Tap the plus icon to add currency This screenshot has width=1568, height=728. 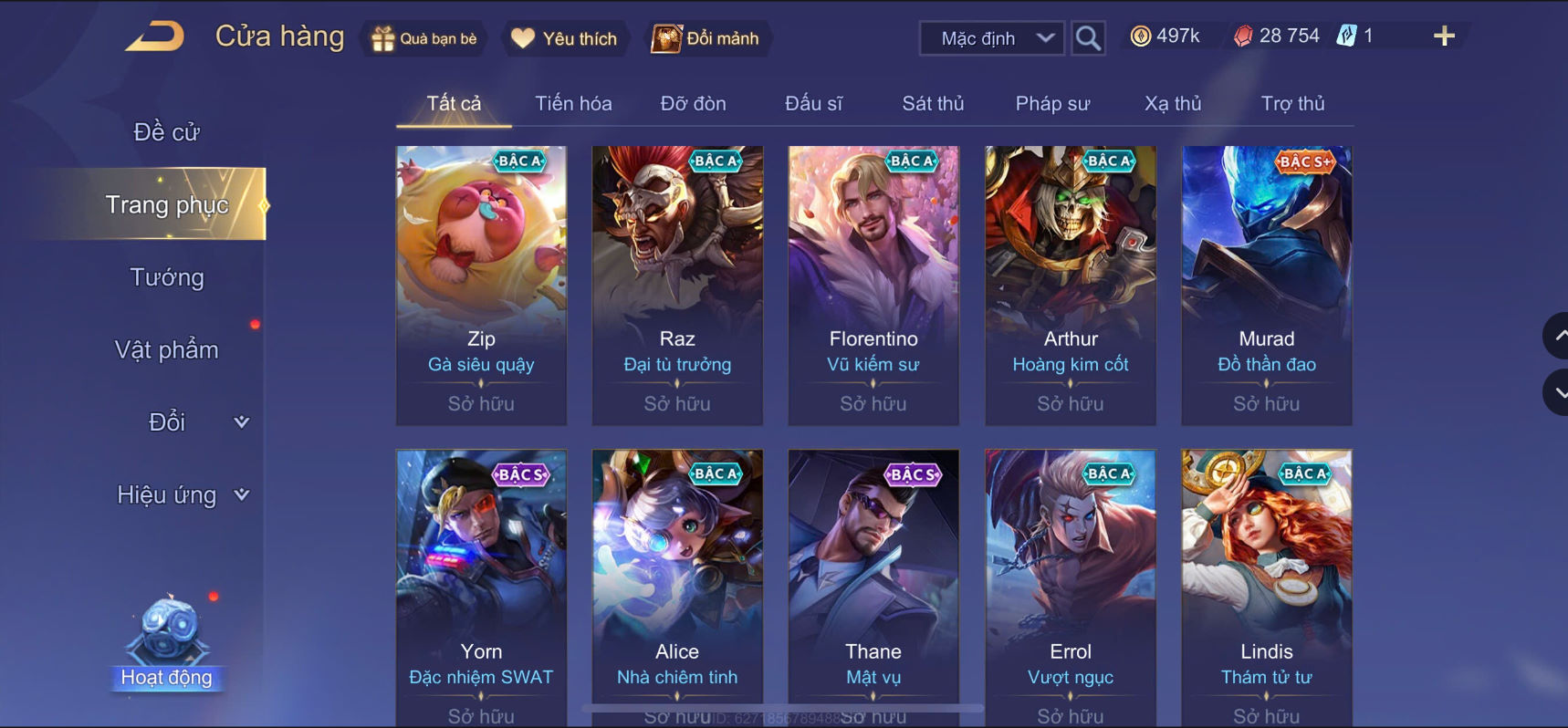click(1444, 36)
